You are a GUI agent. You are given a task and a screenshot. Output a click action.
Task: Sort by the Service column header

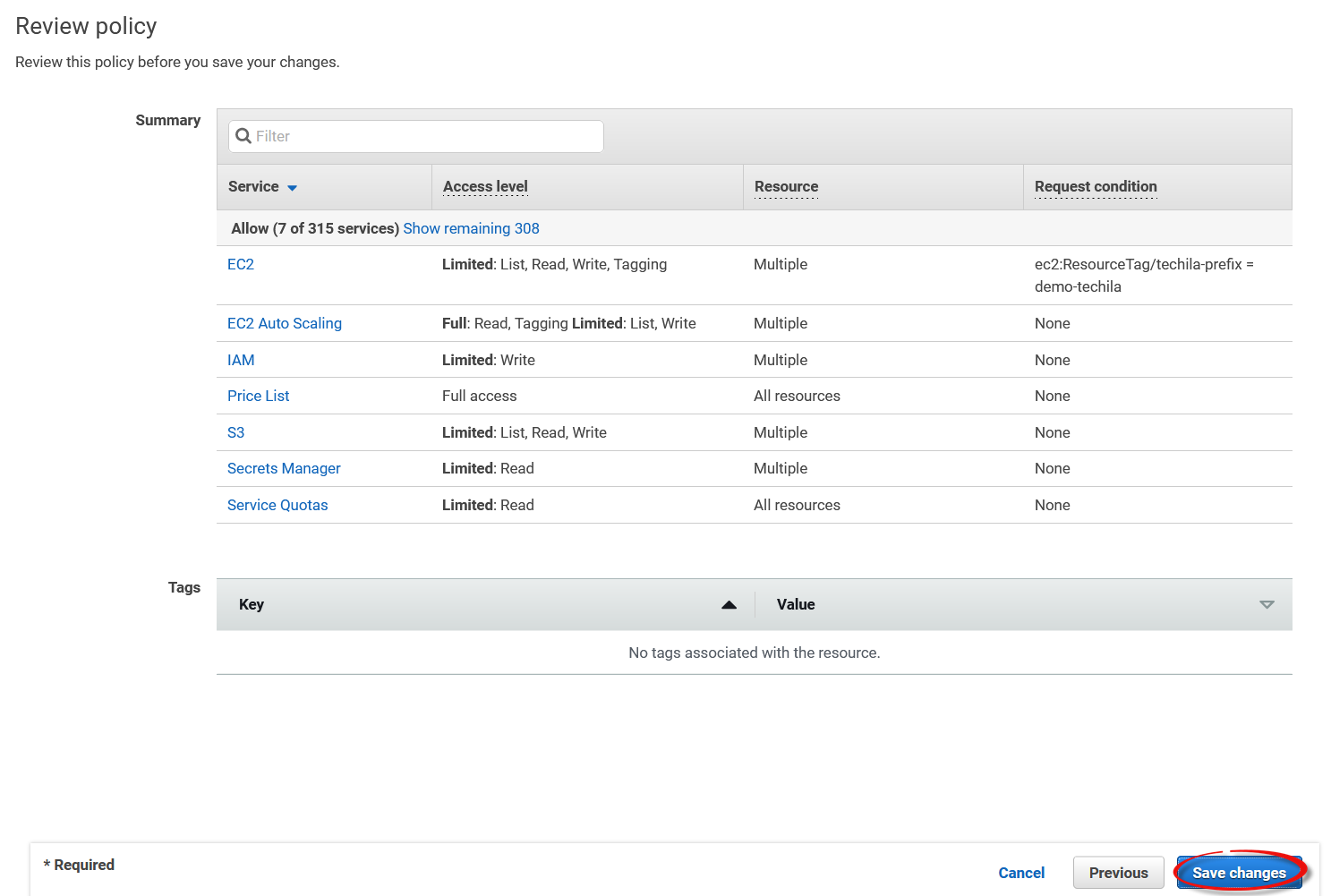(x=253, y=186)
